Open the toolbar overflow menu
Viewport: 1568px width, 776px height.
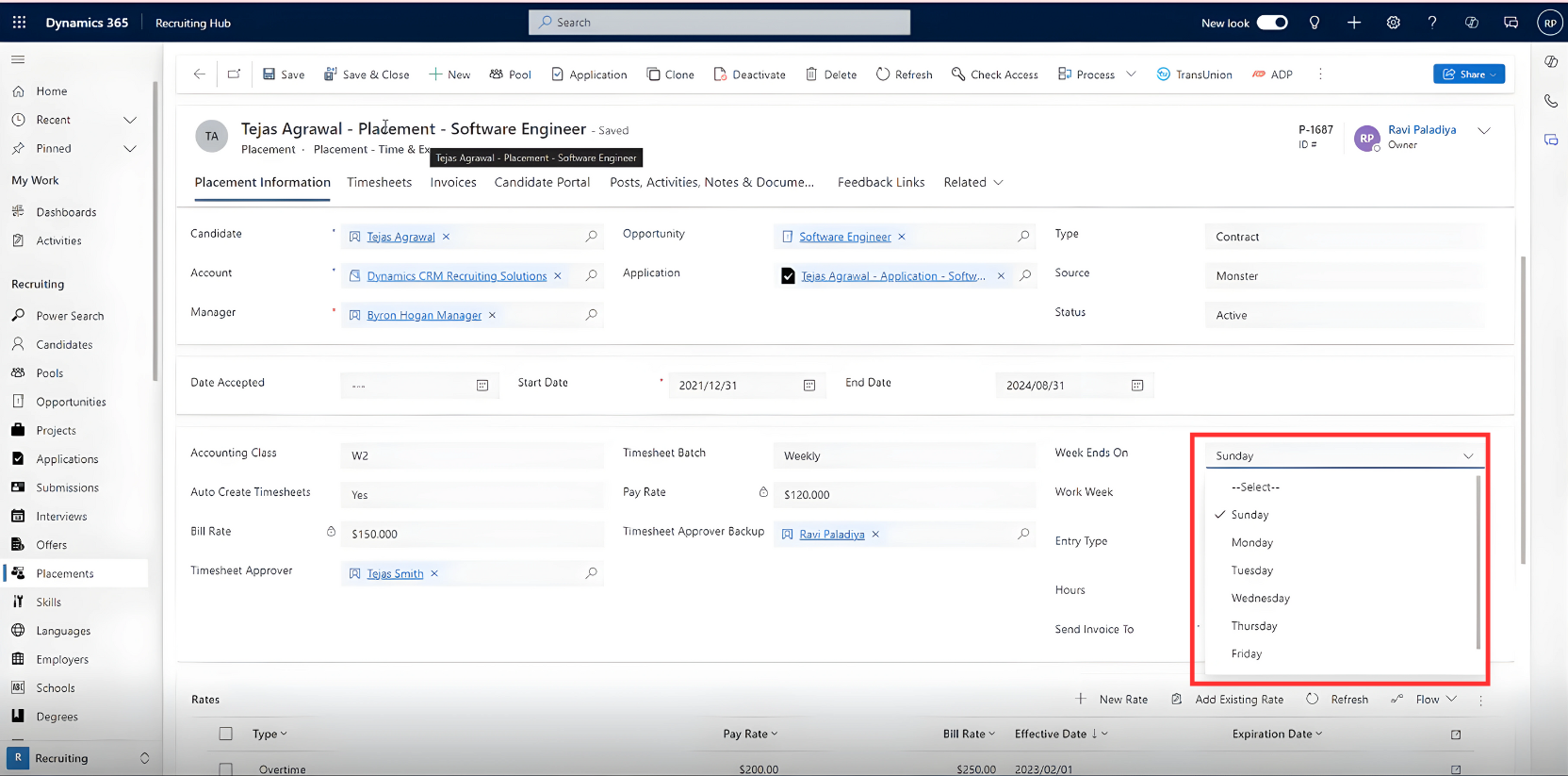[x=1320, y=74]
